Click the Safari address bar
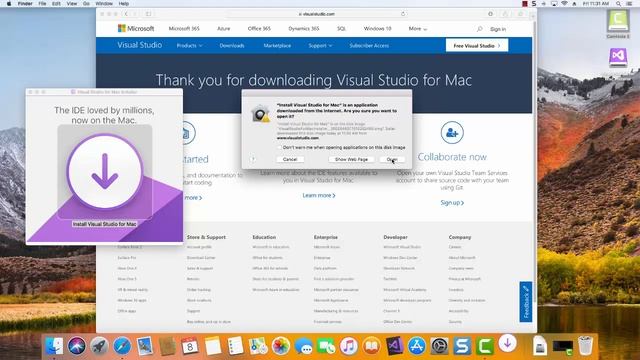This screenshot has height=360, width=640. (x=317, y=14)
